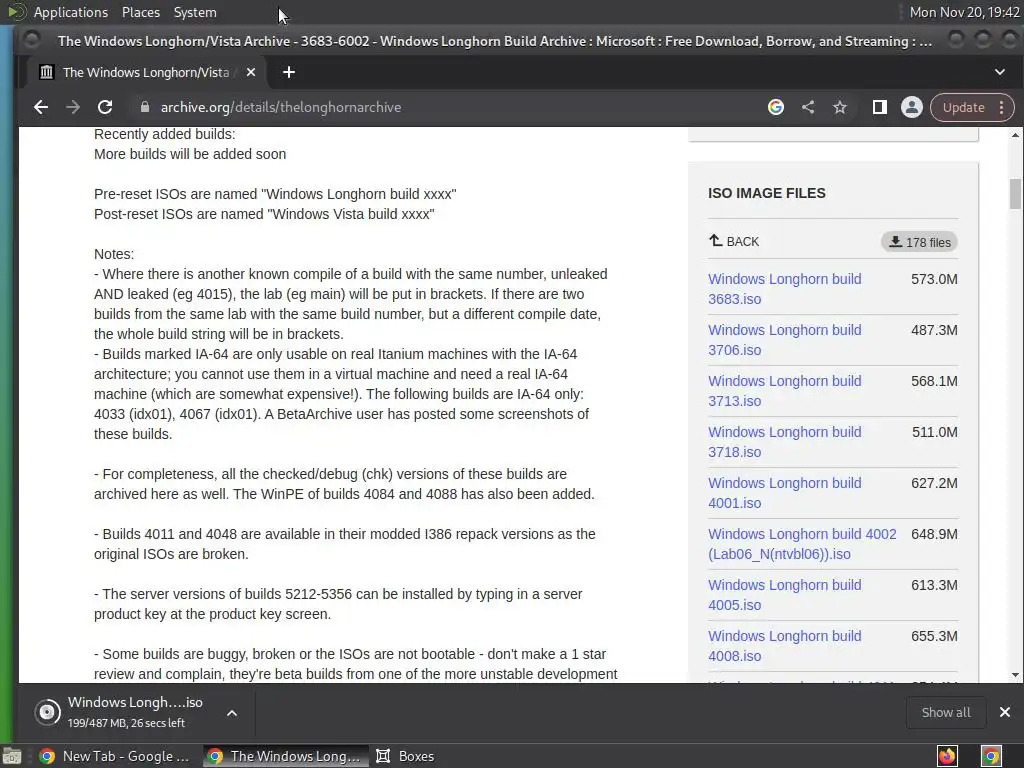
Task: Click the padlock site info icon
Action: pyautogui.click(x=145, y=107)
